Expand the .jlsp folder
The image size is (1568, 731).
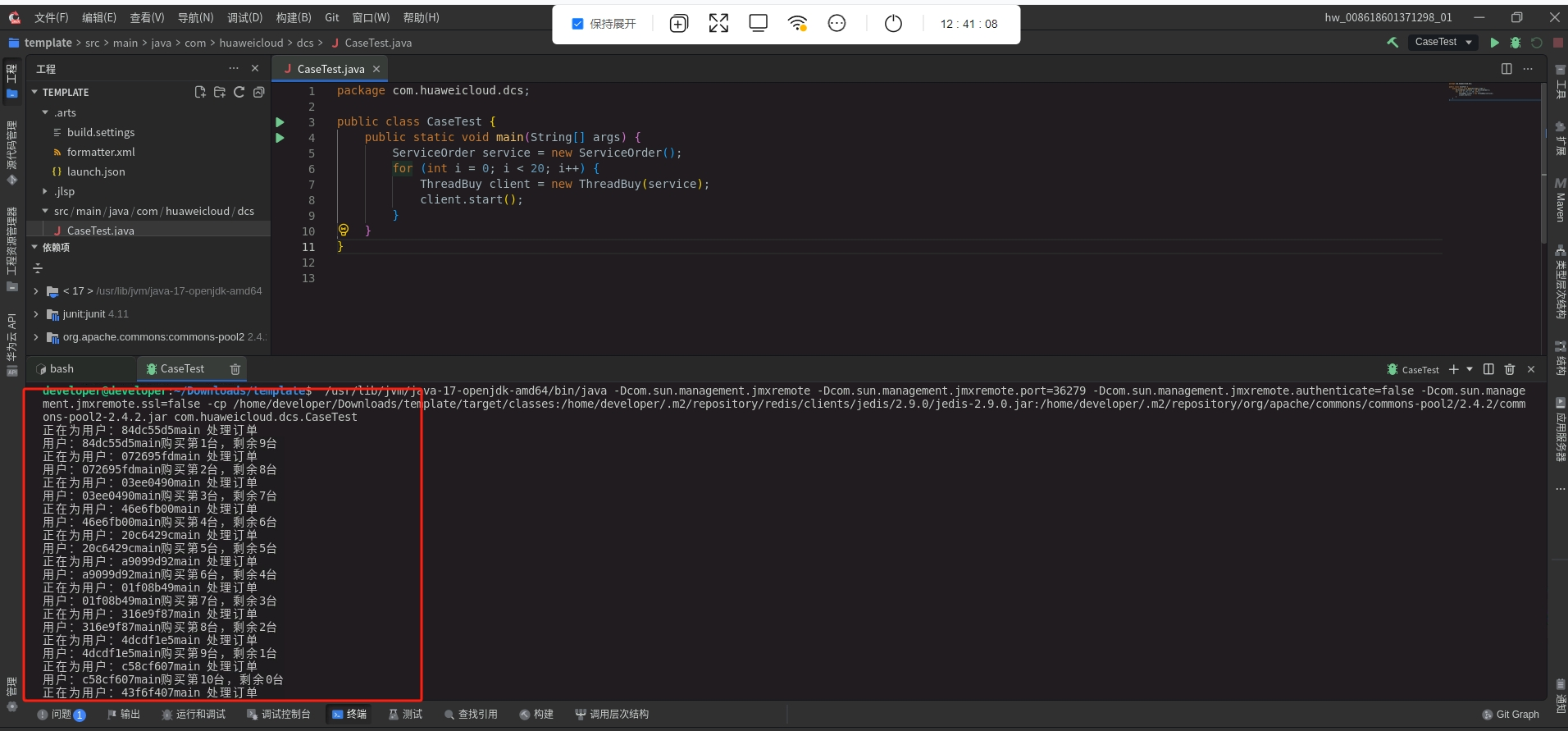45,191
